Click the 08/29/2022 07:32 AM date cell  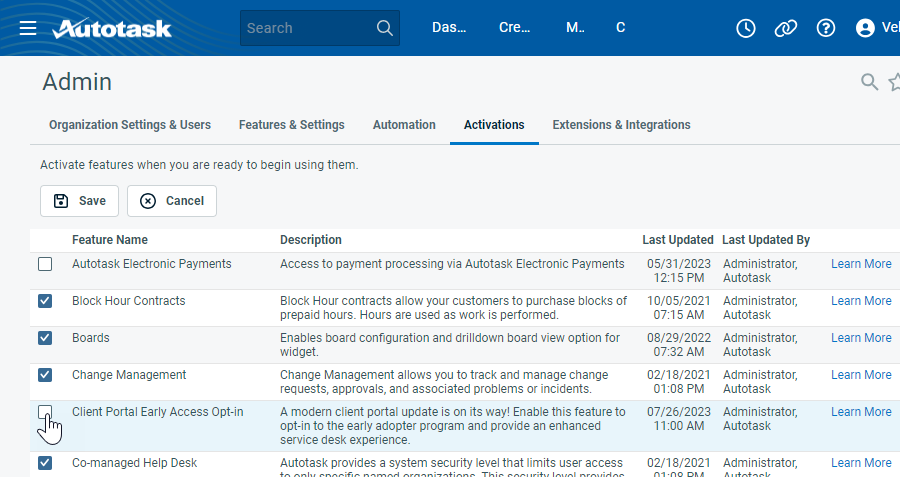tap(678, 345)
